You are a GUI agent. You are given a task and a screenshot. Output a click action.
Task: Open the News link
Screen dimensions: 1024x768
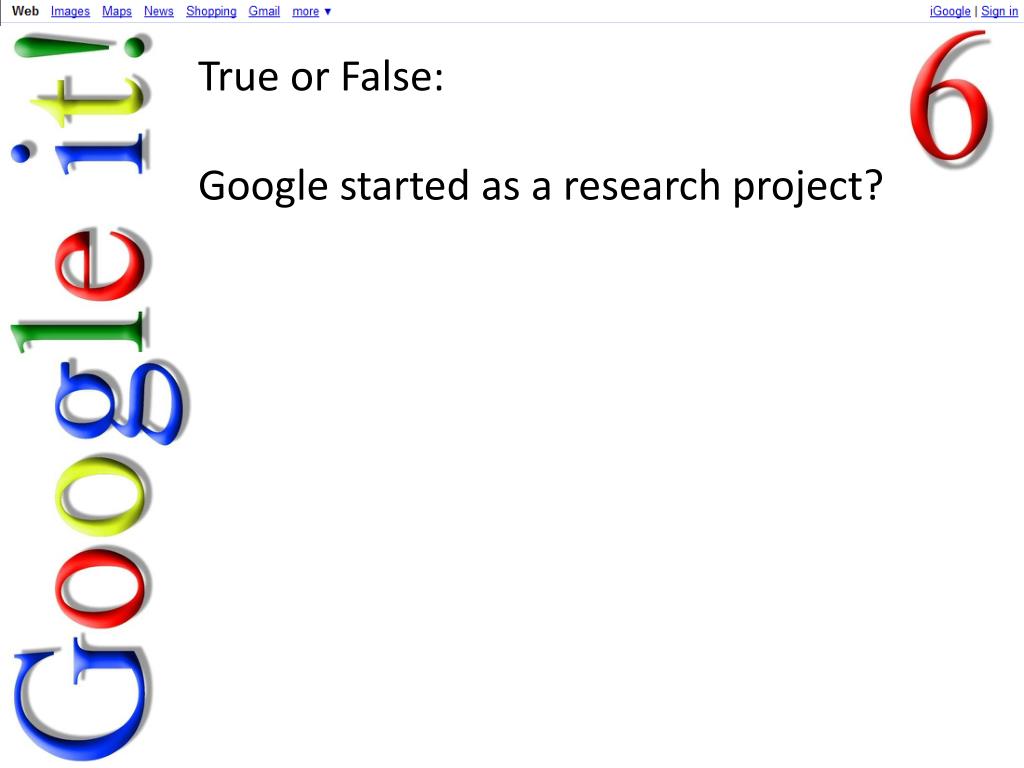pyautogui.click(x=159, y=11)
